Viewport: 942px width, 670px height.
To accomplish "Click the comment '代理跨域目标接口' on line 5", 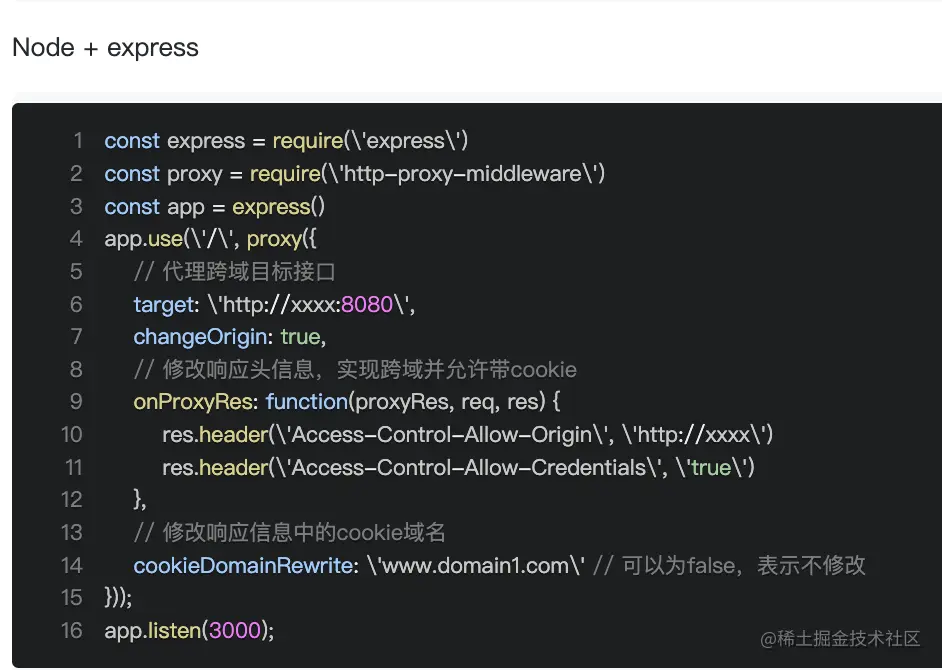I will [249, 272].
